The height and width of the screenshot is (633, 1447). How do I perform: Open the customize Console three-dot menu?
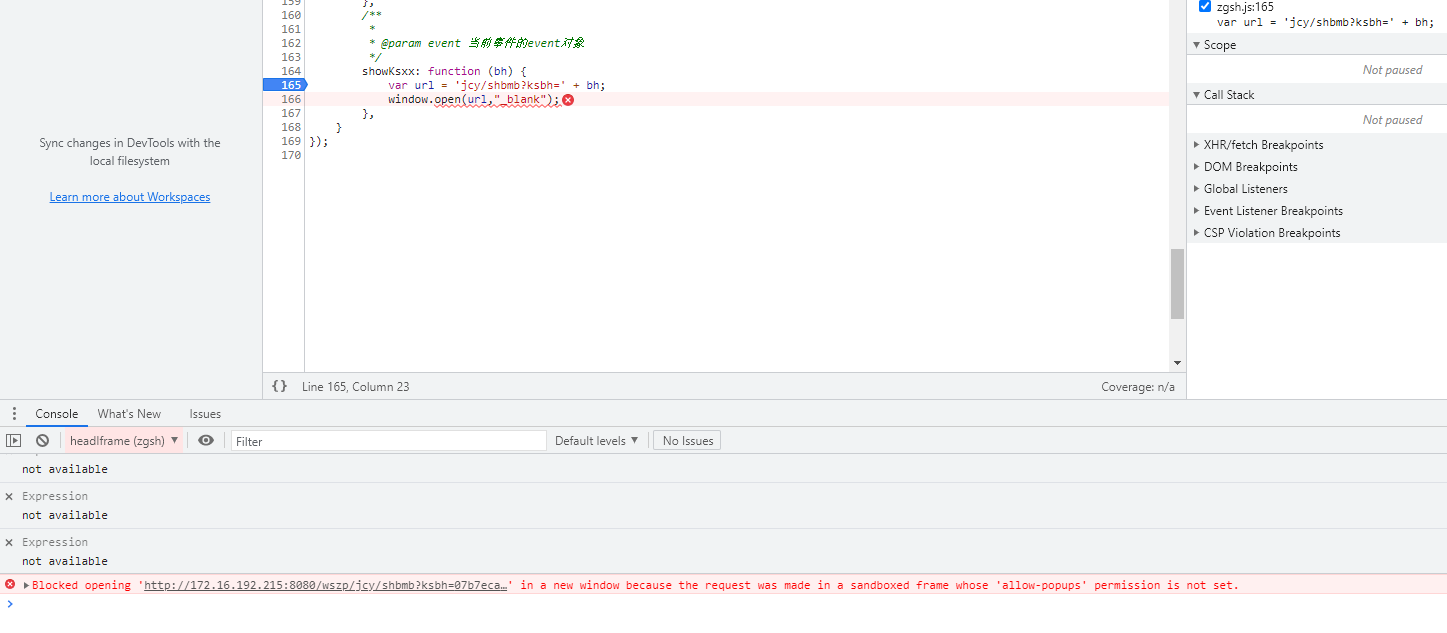coord(14,413)
